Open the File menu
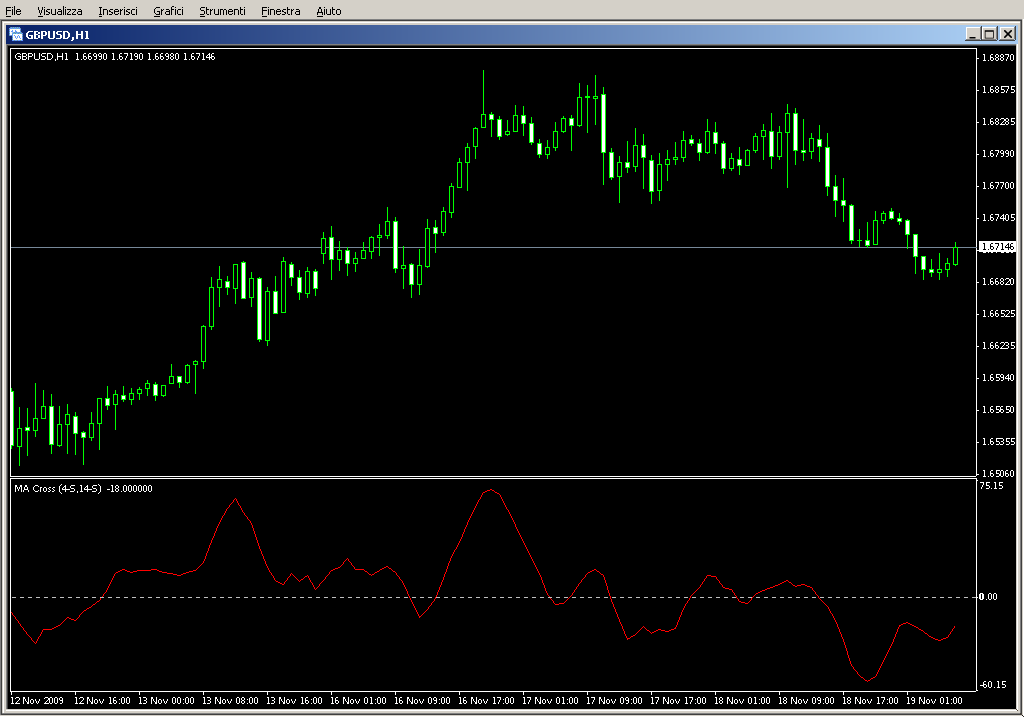Image resolution: width=1024 pixels, height=717 pixels. tap(13, 11)
